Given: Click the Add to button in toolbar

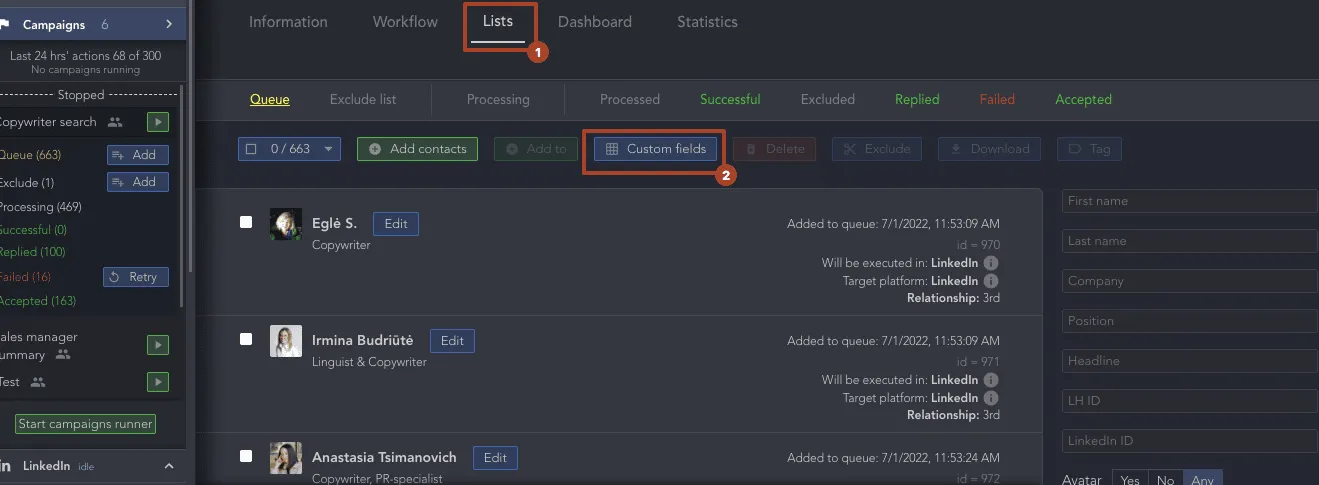Looking at the screenshot, I should pos(536,149).
